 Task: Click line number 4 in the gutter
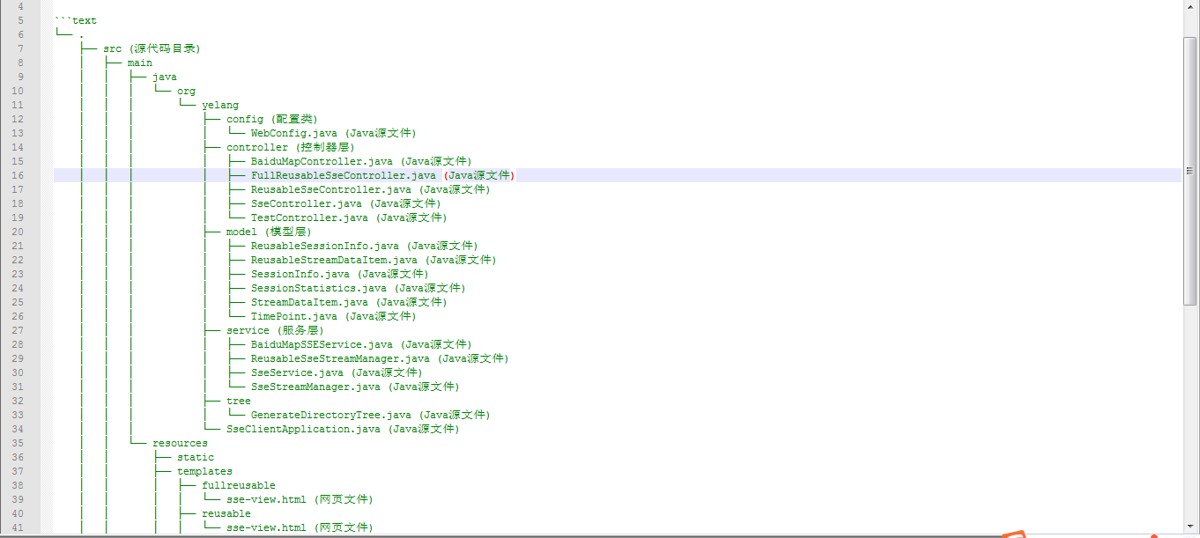[20, 6]
